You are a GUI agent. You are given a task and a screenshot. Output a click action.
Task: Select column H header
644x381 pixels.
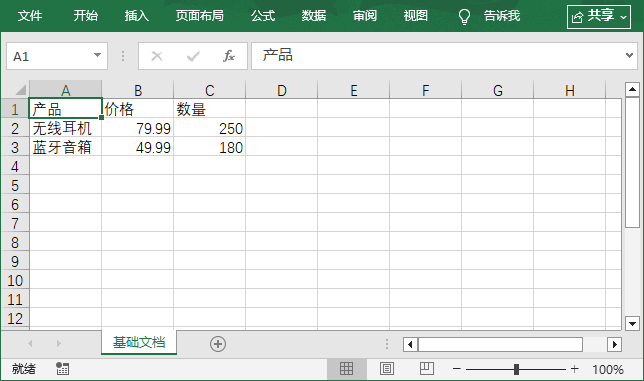tap(570, 90)
